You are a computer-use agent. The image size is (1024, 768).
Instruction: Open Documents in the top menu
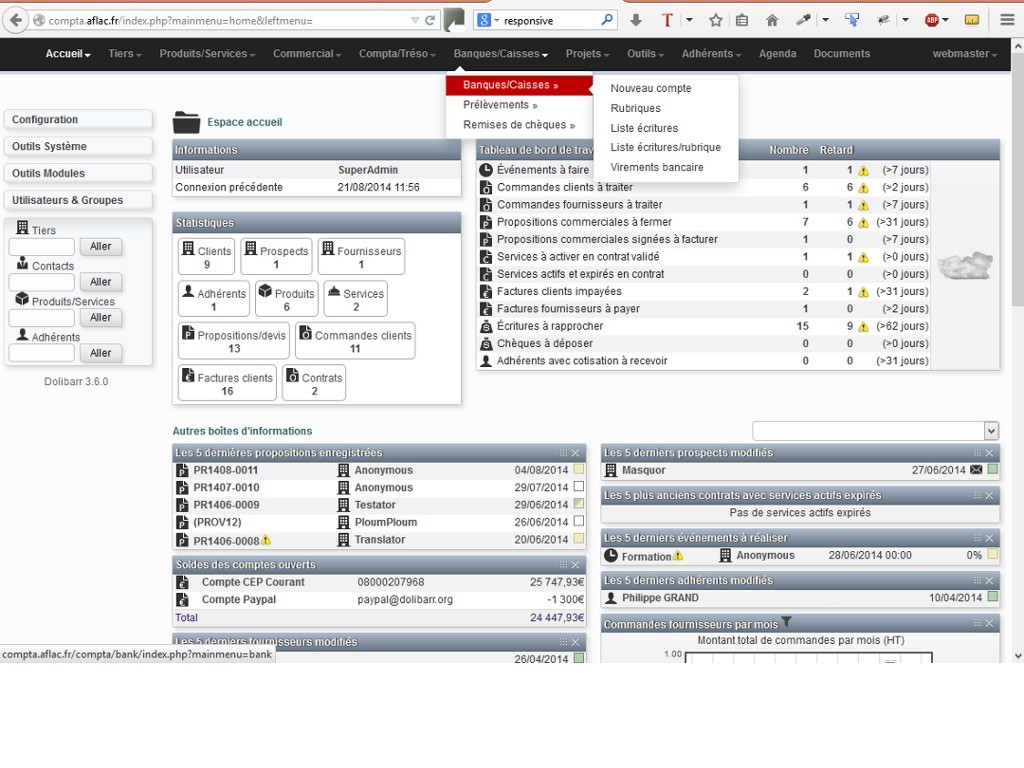pos(842,54)
